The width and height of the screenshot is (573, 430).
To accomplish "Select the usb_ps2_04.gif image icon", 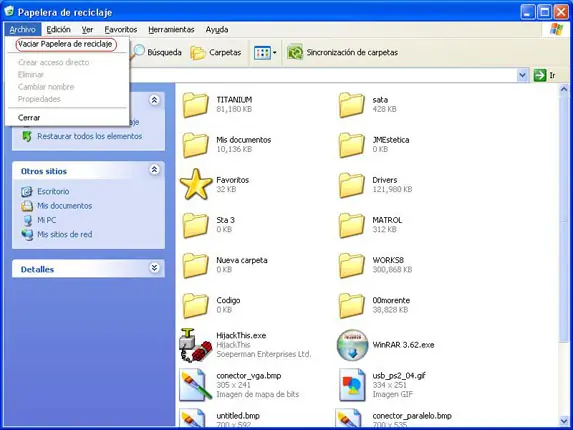I will [352, 385].
